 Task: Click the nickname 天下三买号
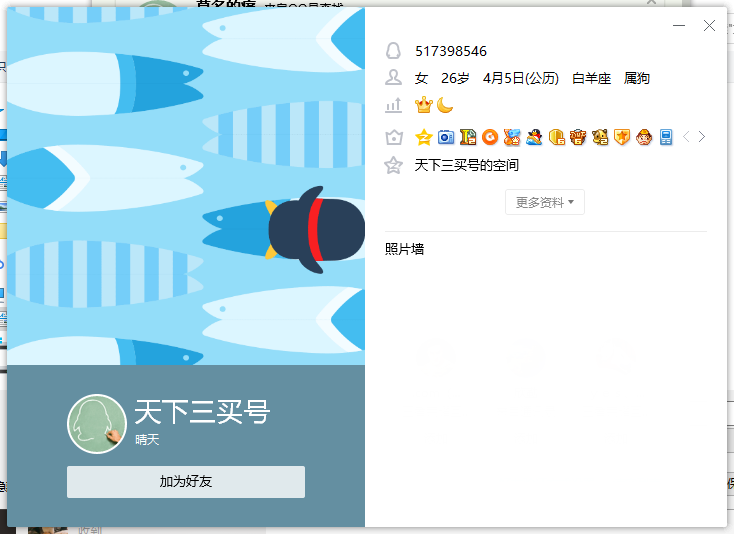coord(202,412)
